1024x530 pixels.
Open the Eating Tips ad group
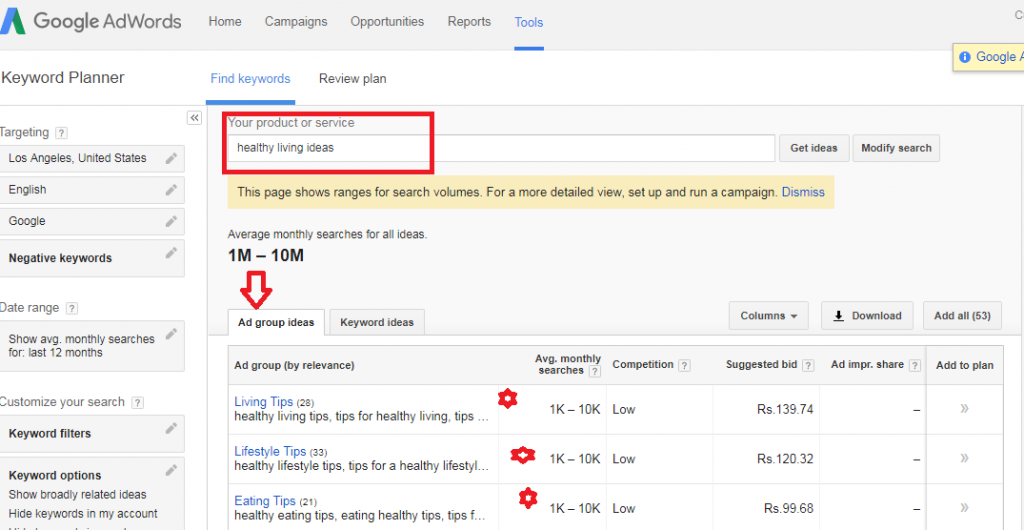265,501
